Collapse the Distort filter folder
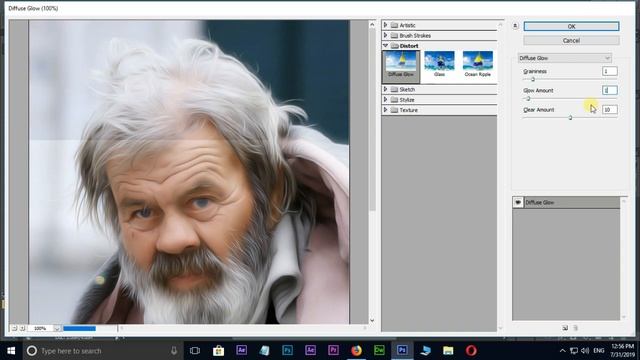The width and height of the screenshot is (640, 360). 385,46
